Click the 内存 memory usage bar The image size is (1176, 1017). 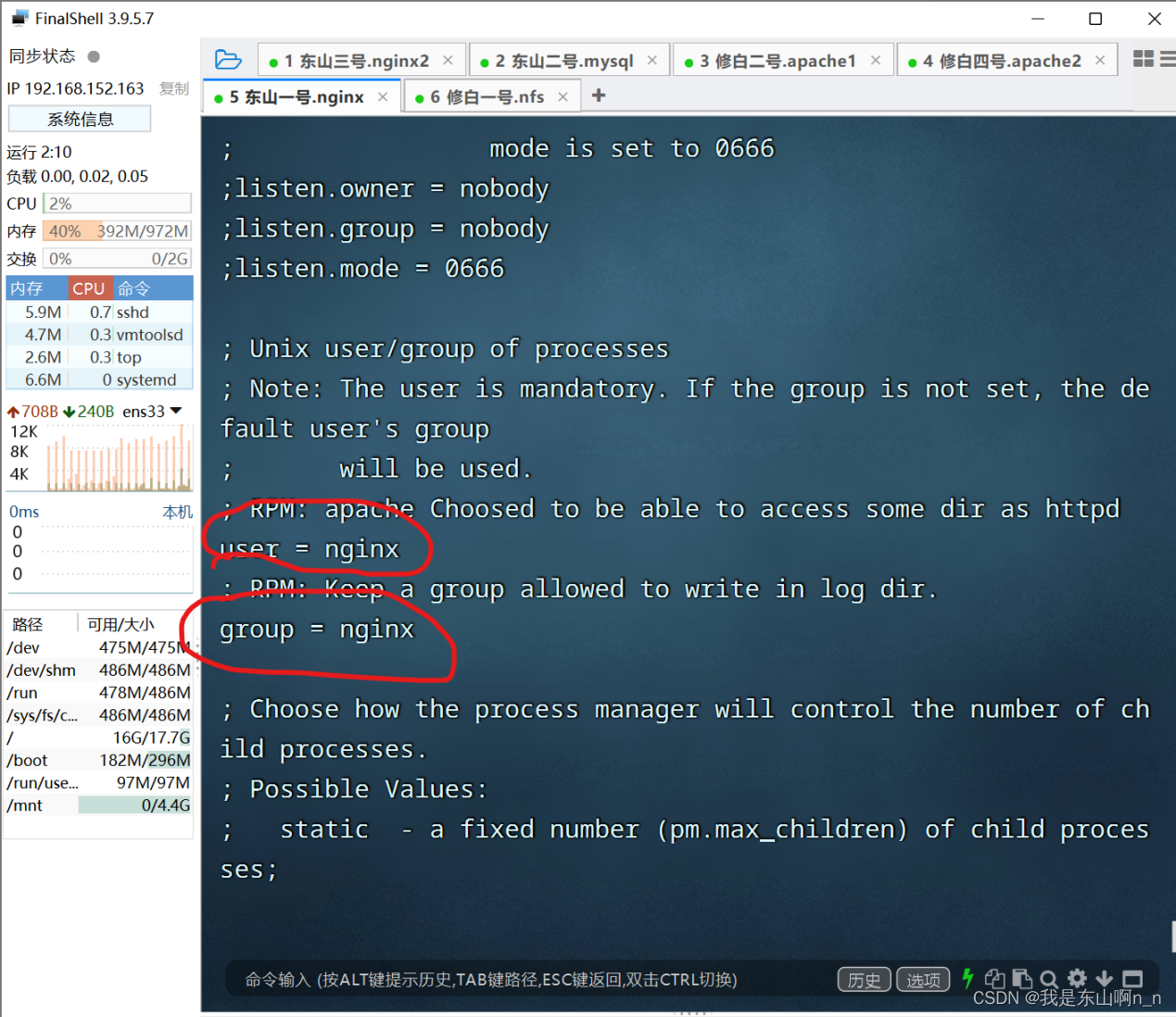(x=117, y=230)
